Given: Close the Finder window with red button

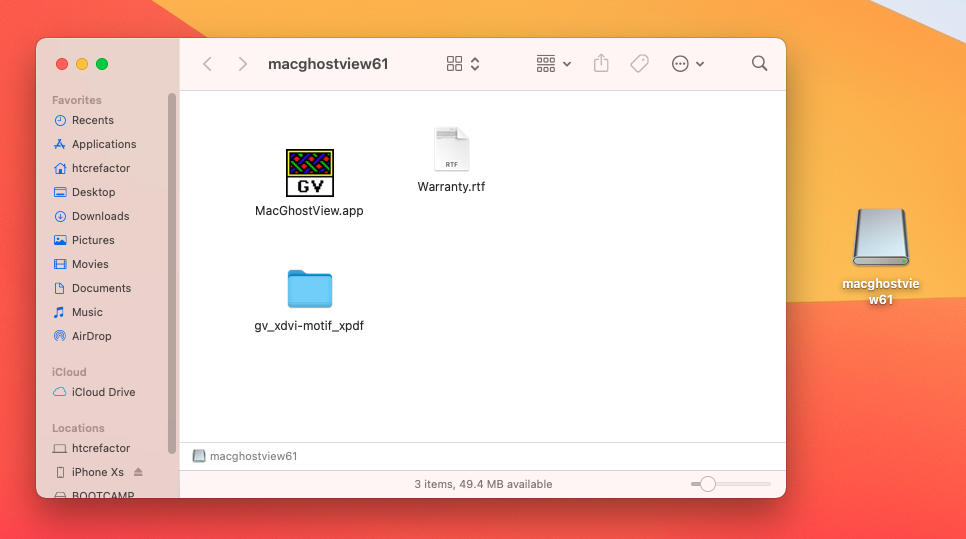Looking at the screenshot, I should [62, 64].
